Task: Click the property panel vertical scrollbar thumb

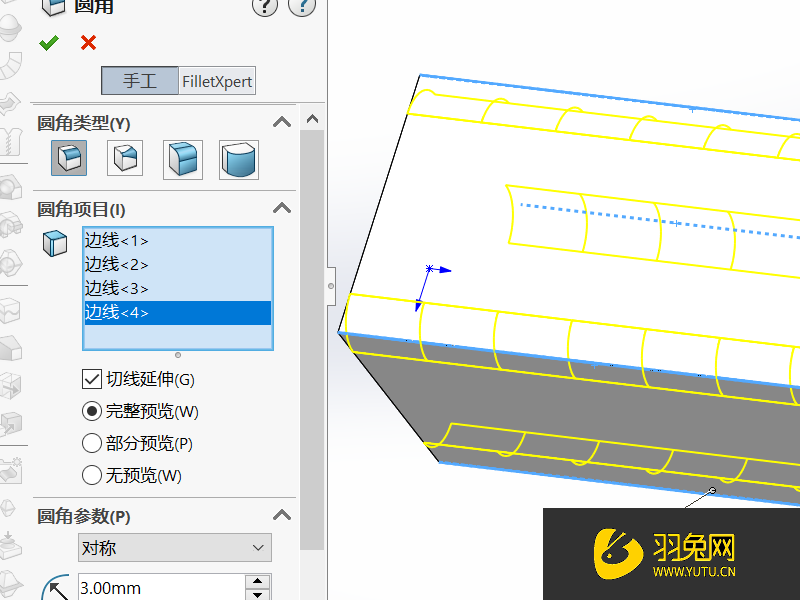Action: coord(312,339)
